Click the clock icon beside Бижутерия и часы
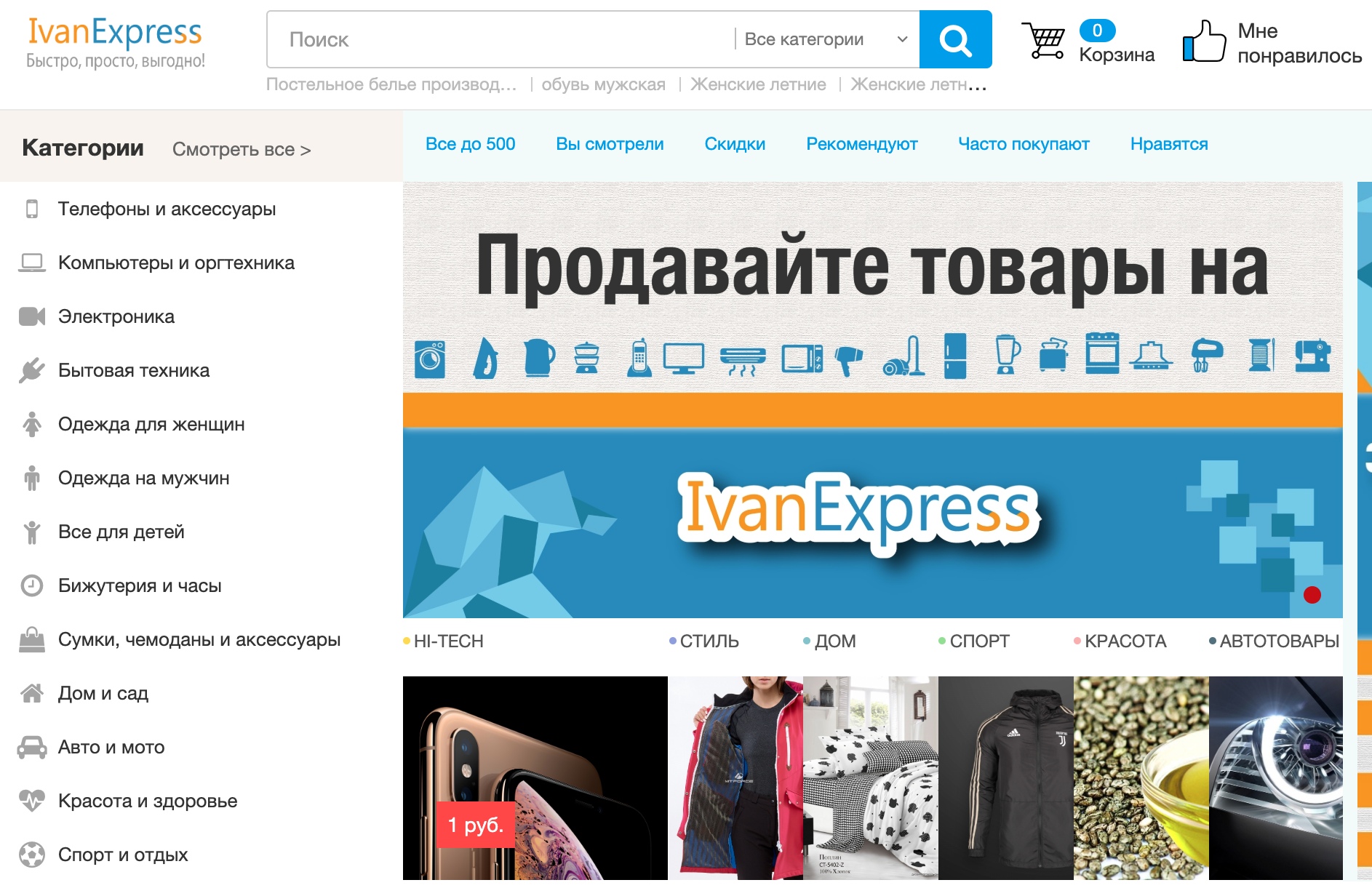 click(32, 585)
